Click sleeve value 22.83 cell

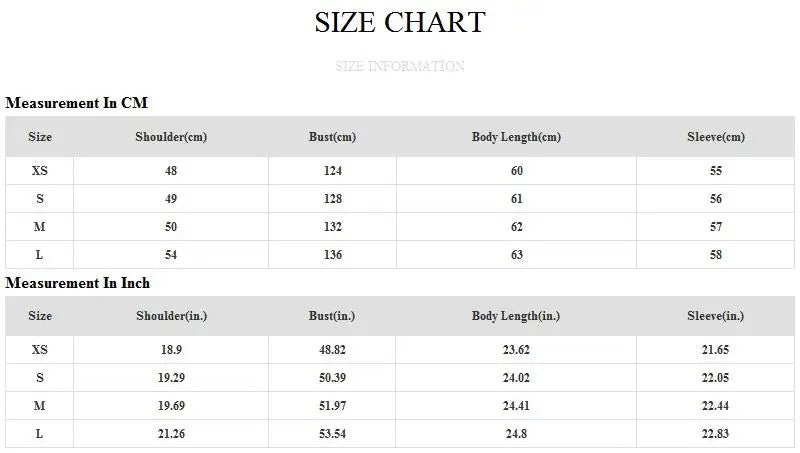pos(716,434)
